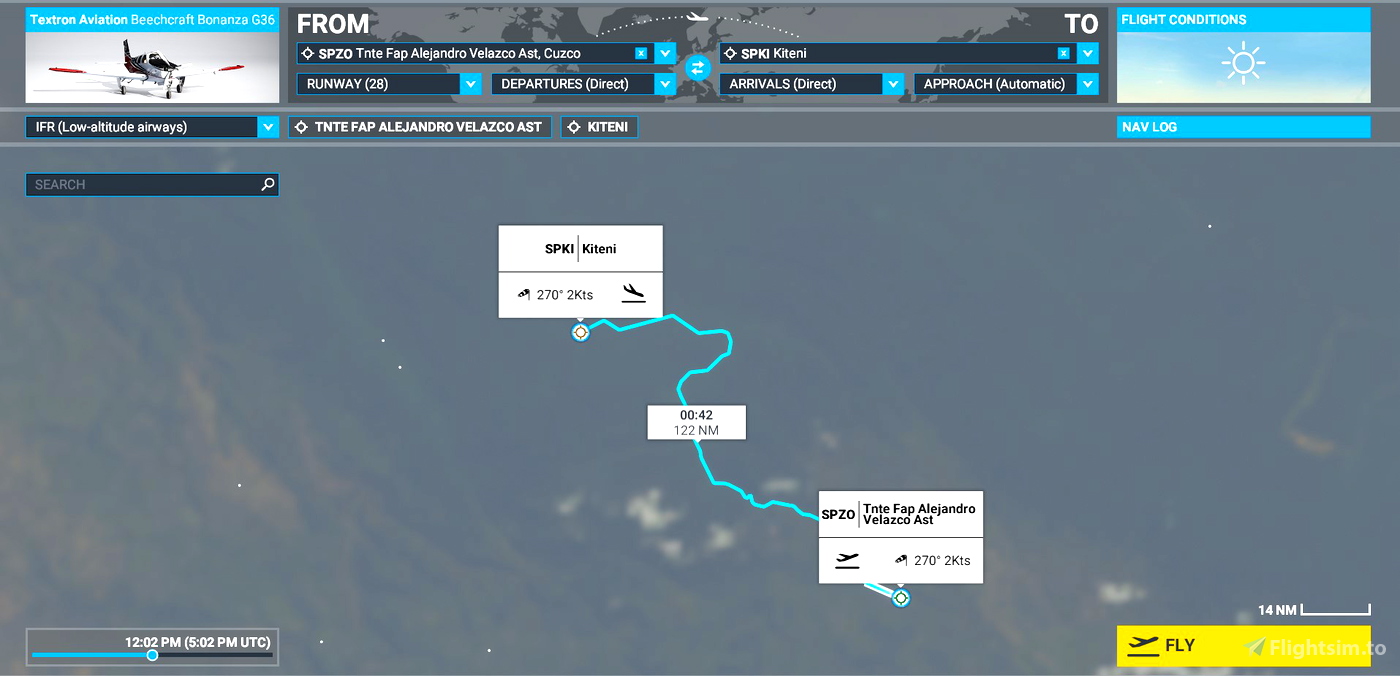Open the RUNWAY (28) dropdown
This screenshot has height=676, width=1400.
pos(389,84)
